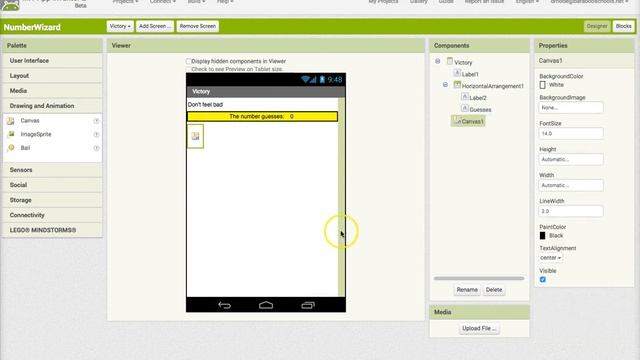Image resolution: width=640 pixels, height=360 pixels.
Task: Collapse the Drawing and Animation palette section
Action: click(x=53, y=106)
